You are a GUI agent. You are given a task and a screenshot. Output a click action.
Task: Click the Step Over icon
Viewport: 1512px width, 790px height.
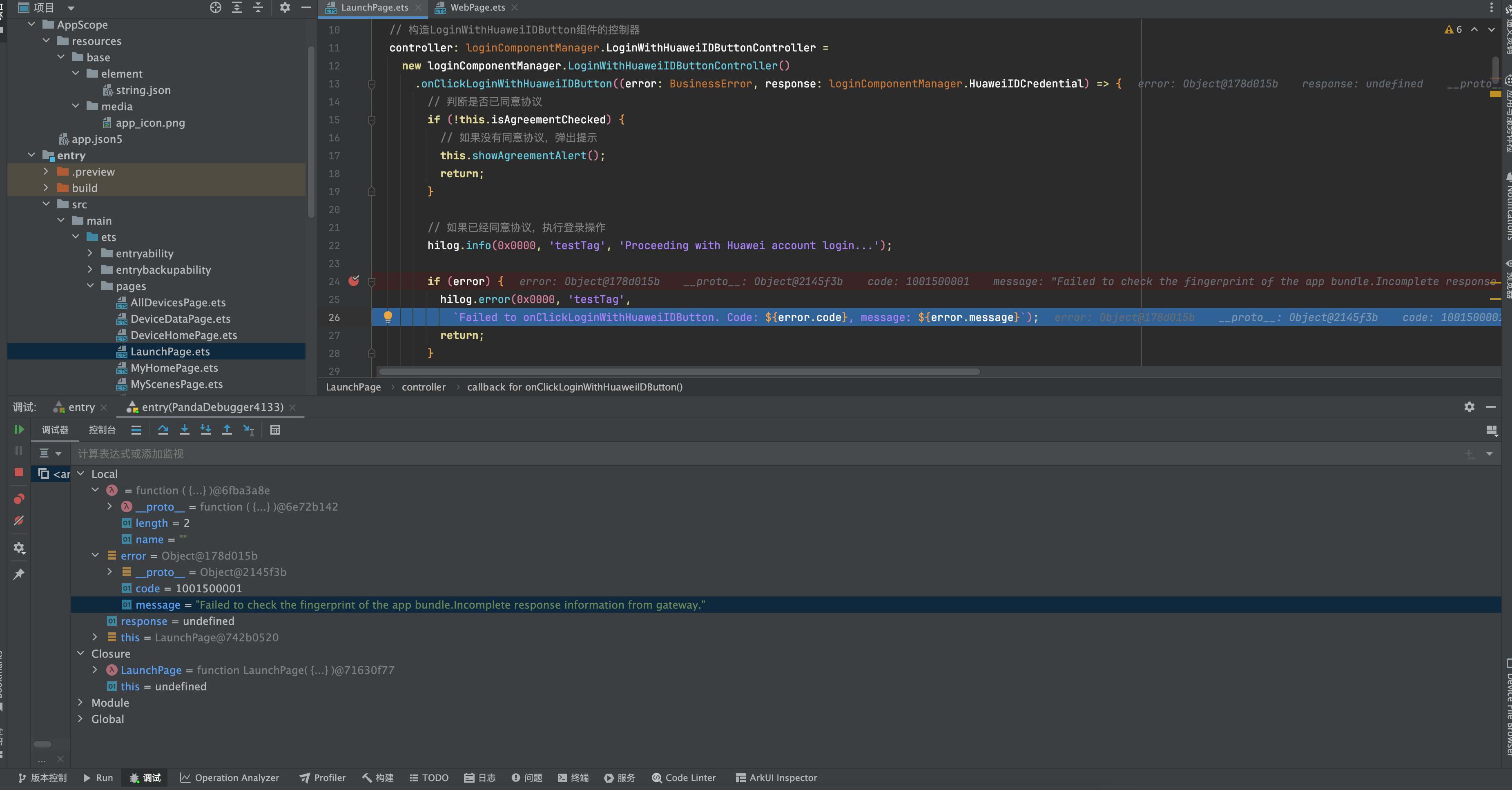tap(163, 430)
